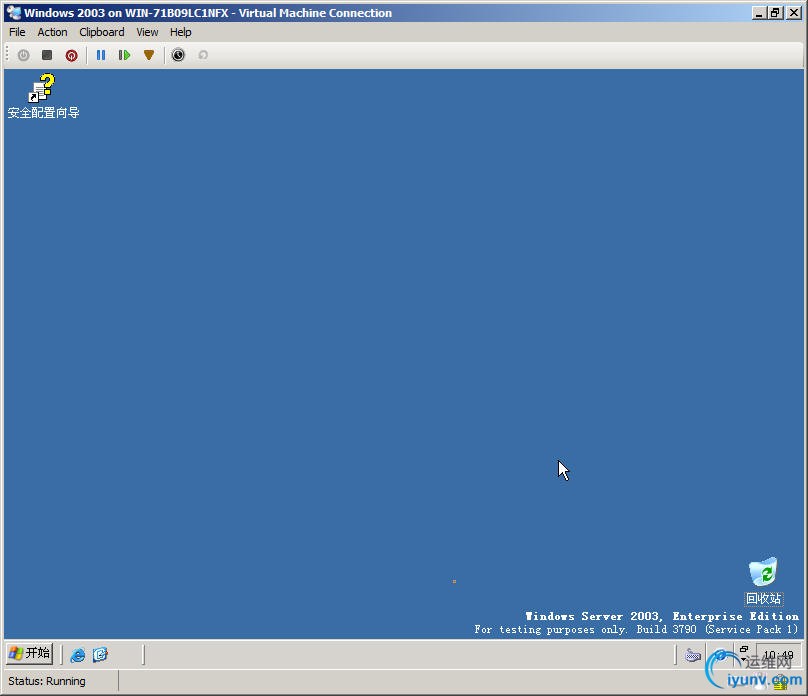Viewport: 808px width, 696px height.
Task: Open the File menu
Action: point(17,32)
